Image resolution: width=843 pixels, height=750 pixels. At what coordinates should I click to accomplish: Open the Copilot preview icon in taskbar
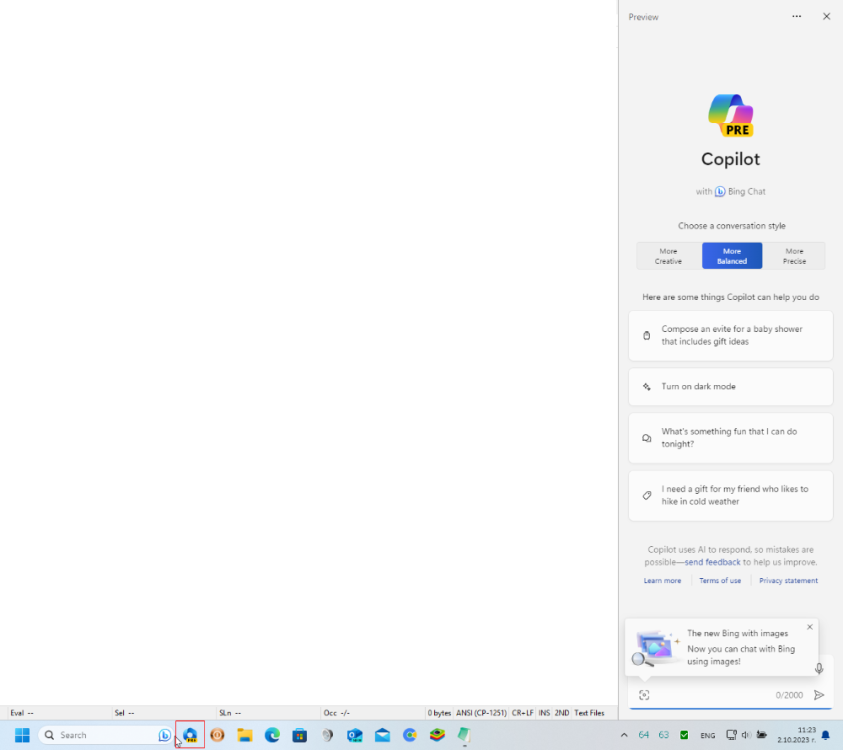(190, 734)
